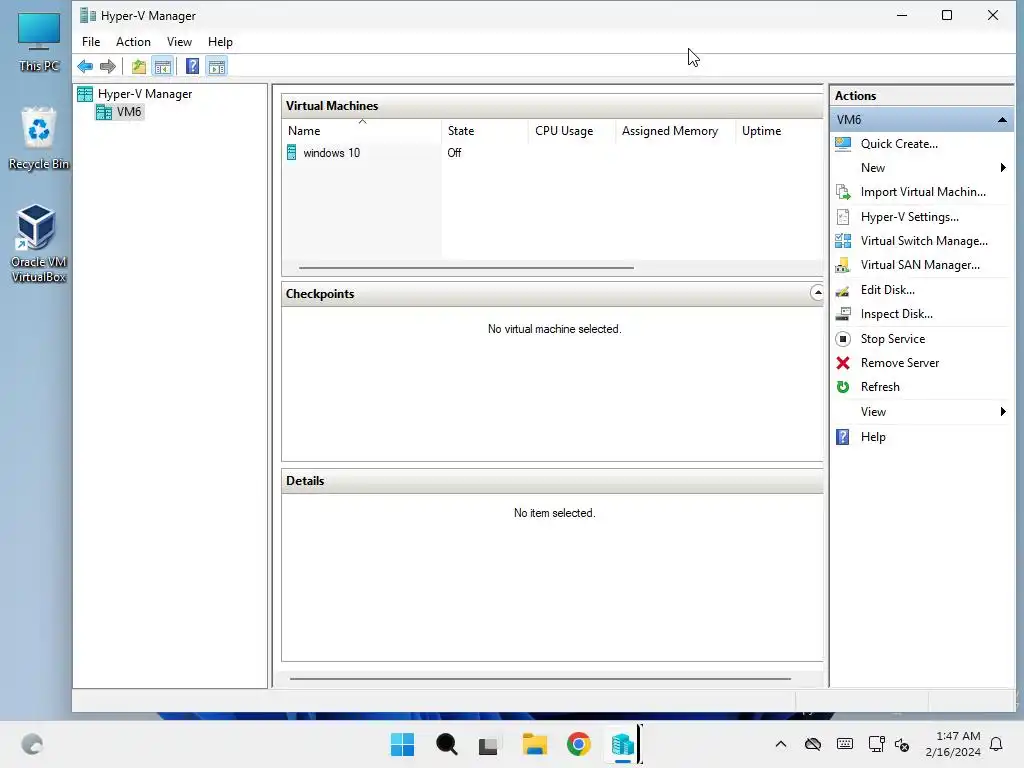Launch Google Chrome from the taskbar
Image resolution: width=1024 pixels, height=768 pixels.
coord(579,744)
